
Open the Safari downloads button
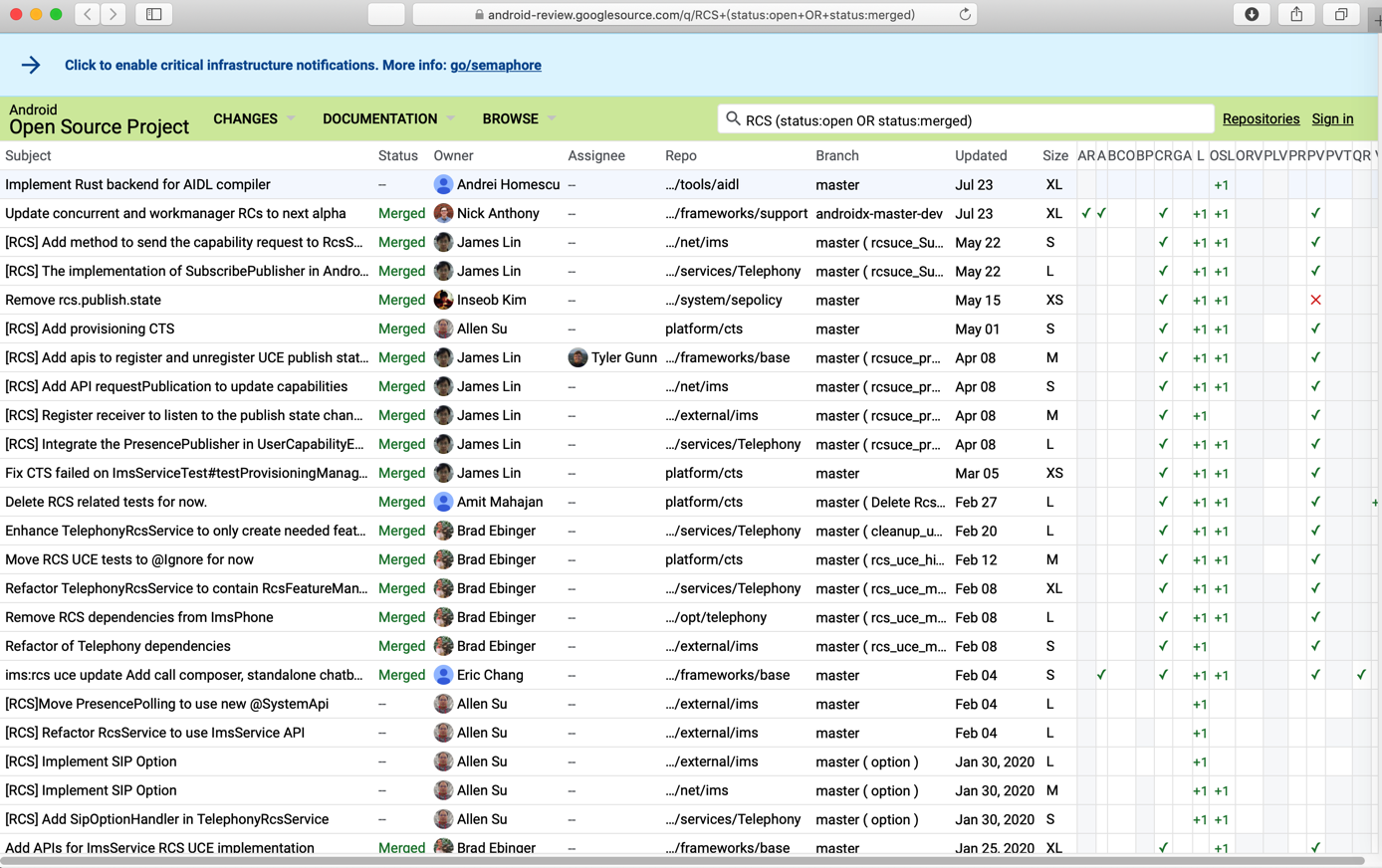pyautogui.click(x=1252, y=14)
